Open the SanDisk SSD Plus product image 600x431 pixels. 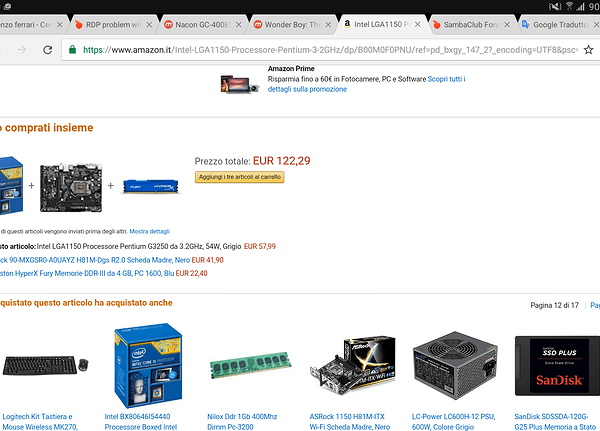557,366
